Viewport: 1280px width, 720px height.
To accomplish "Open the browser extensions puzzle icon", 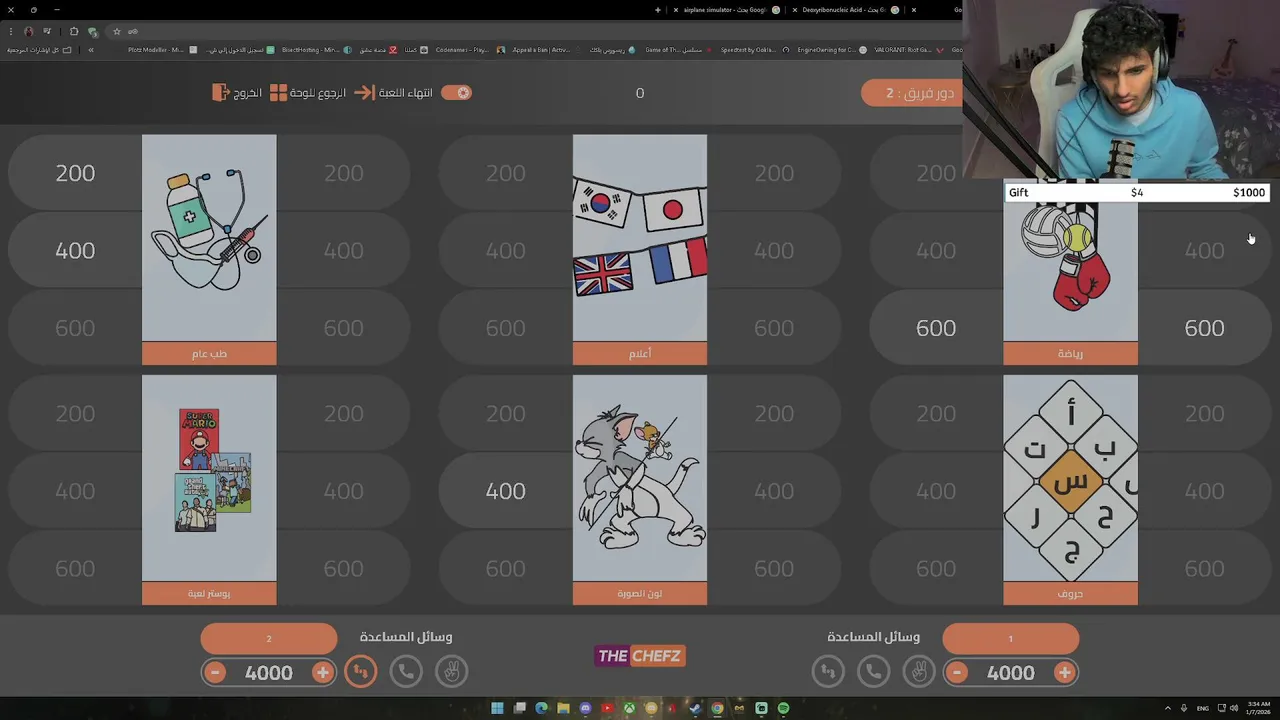I will 73,31.
